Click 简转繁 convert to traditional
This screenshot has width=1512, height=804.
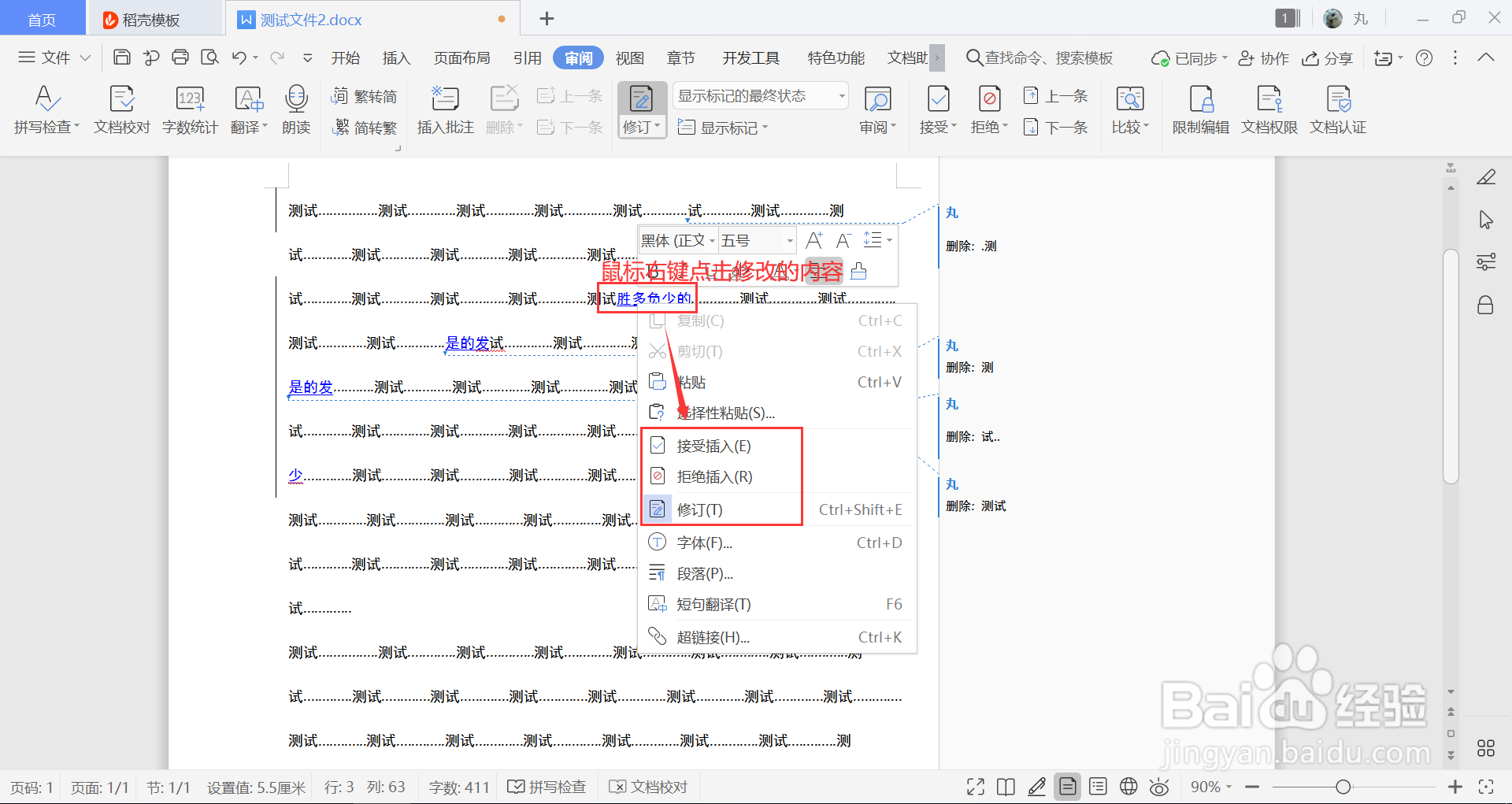coord(365,127)
